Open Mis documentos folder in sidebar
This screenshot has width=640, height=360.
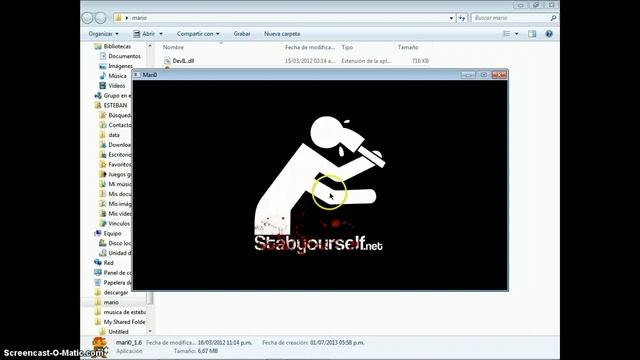[120, 194]
